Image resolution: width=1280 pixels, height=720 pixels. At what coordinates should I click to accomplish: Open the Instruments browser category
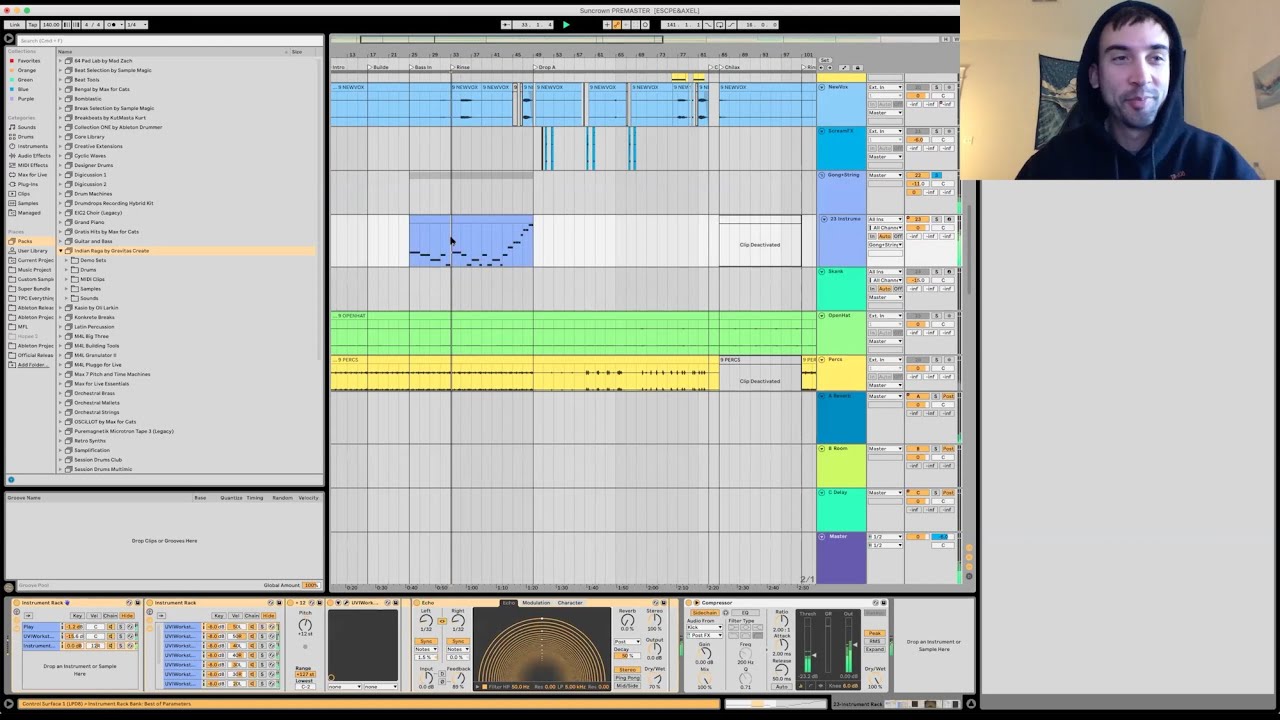coord(32,146)
